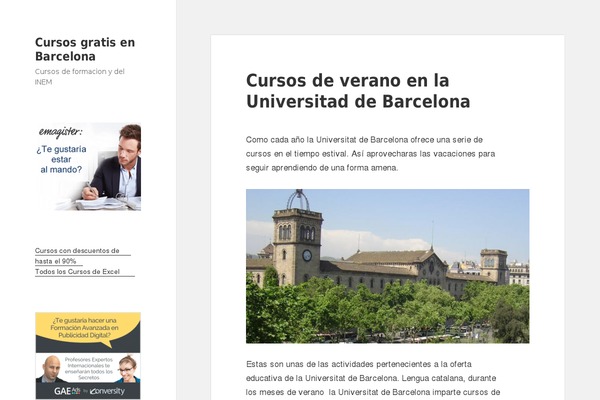
Task: Click the Universitat de Barcelona building photo
Action: point(387,266)
